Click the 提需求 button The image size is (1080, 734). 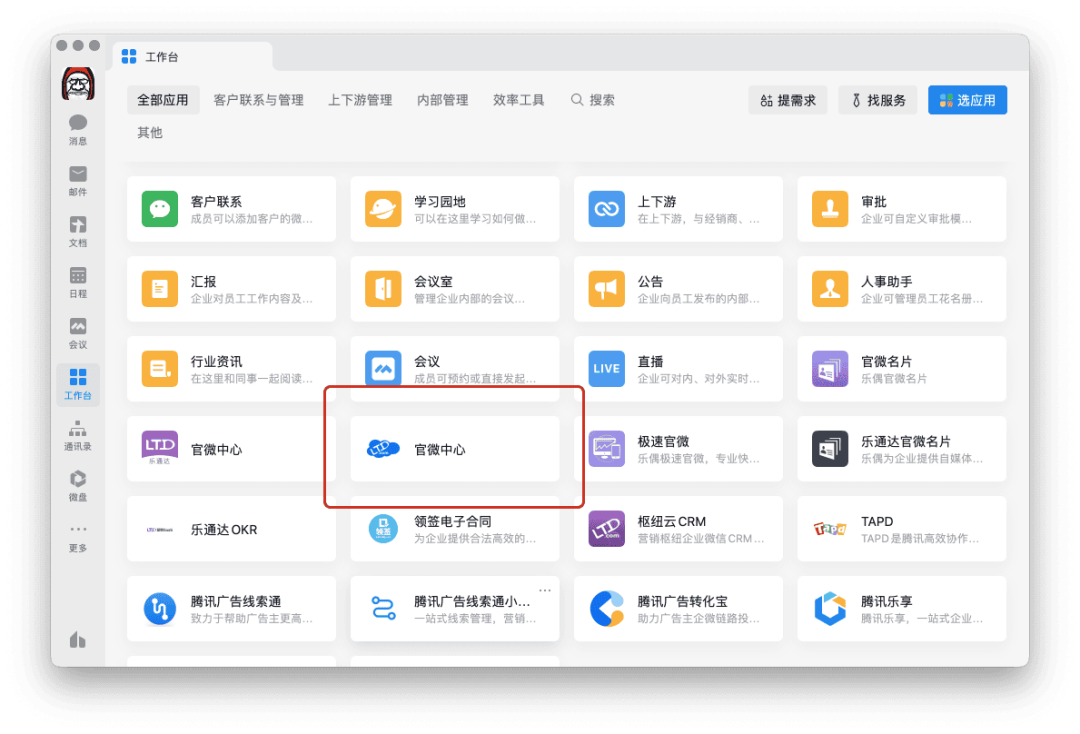tap(788, 100)
